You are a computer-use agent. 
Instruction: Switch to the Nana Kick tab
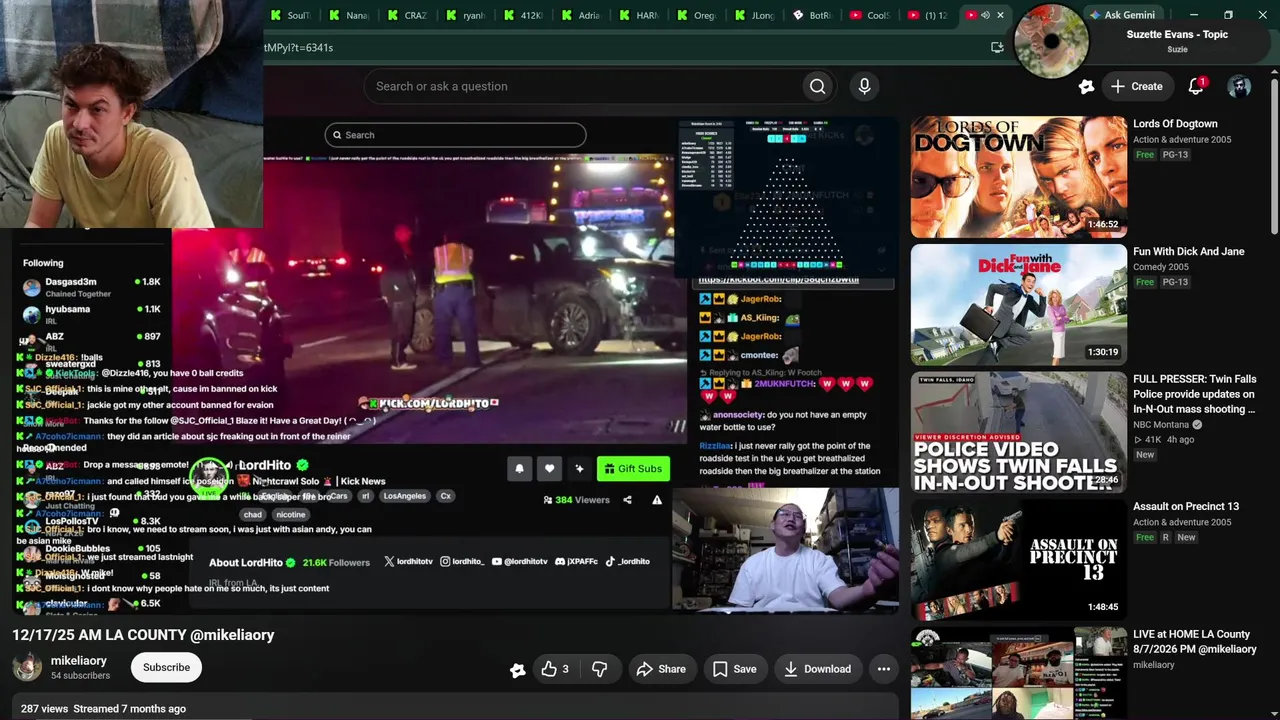pos(348,15)
